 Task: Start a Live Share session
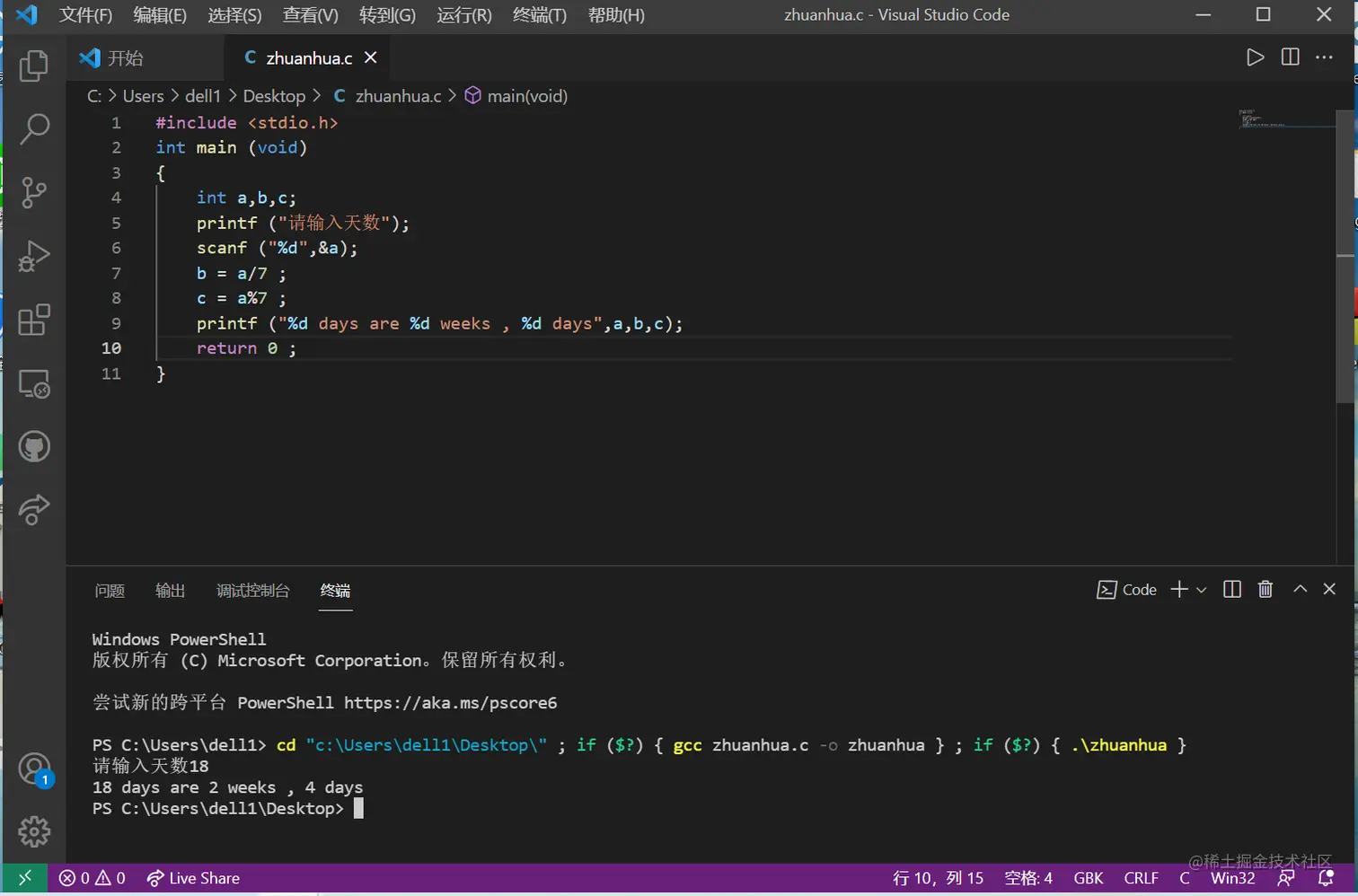pyautogui.click(x=193, y=878)
